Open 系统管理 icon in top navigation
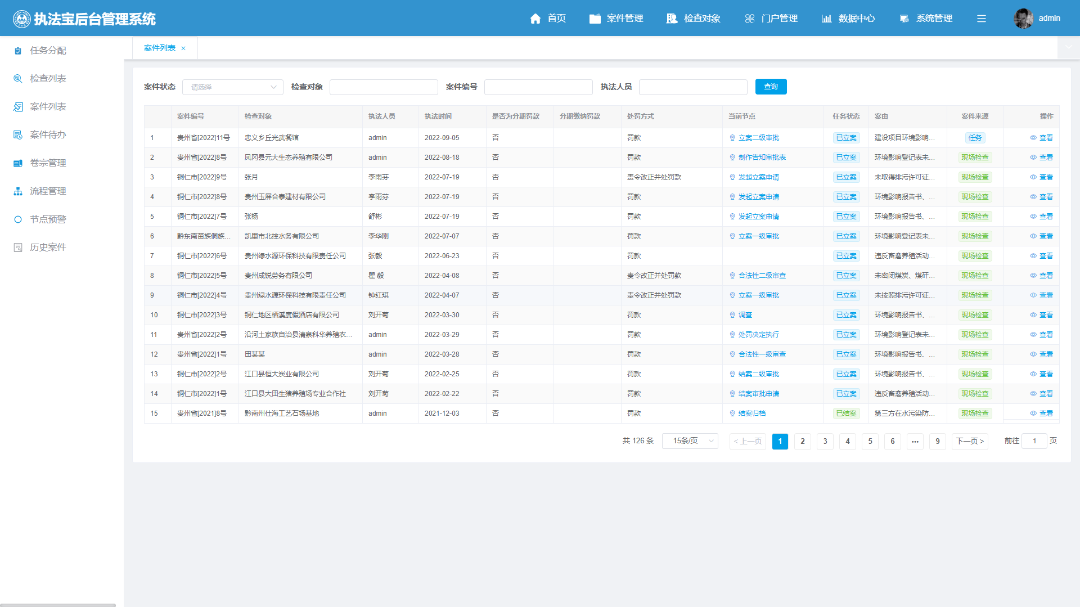 (x=904, y=19)
